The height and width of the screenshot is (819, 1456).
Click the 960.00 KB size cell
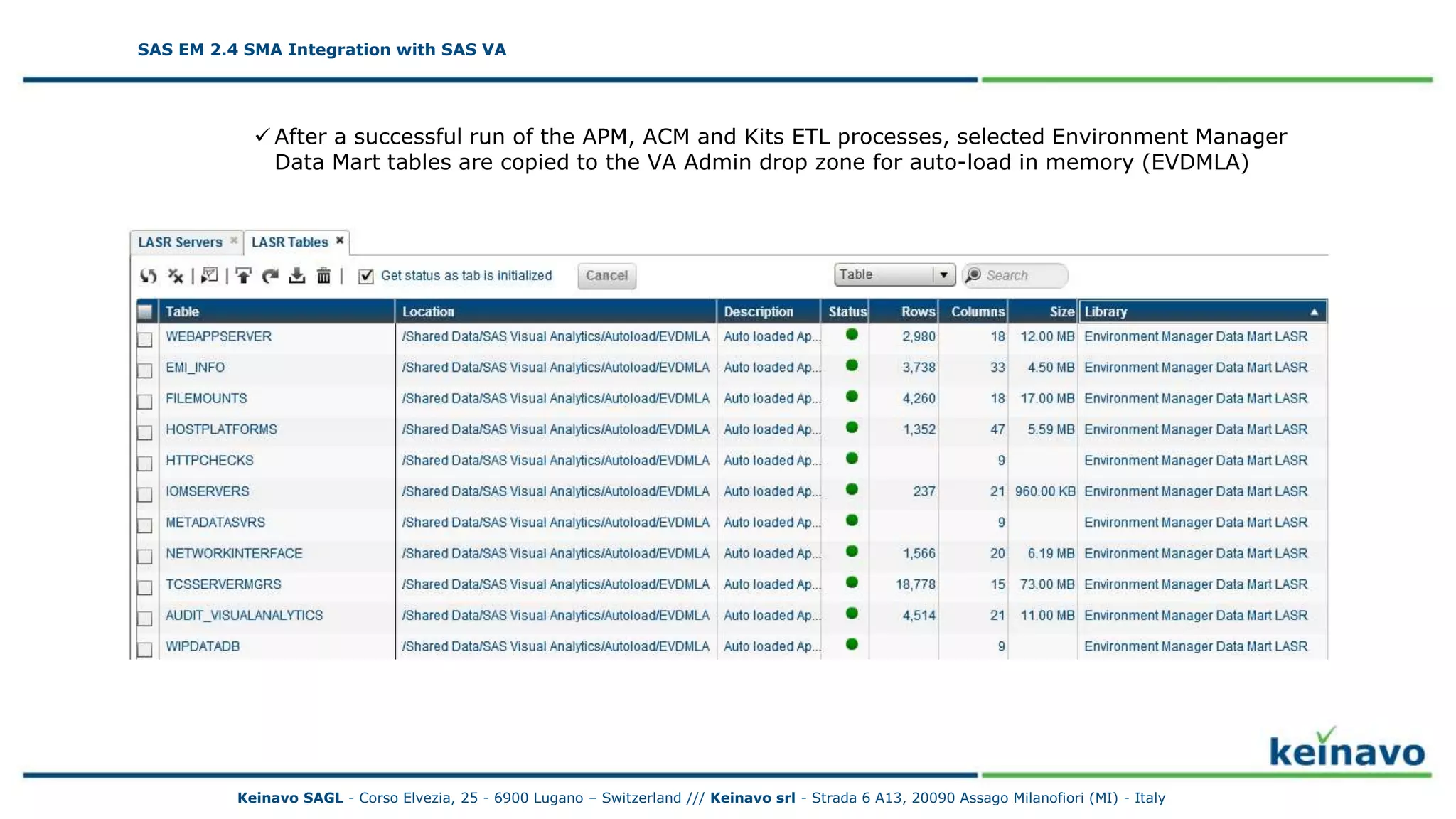tap(1045, 491)
